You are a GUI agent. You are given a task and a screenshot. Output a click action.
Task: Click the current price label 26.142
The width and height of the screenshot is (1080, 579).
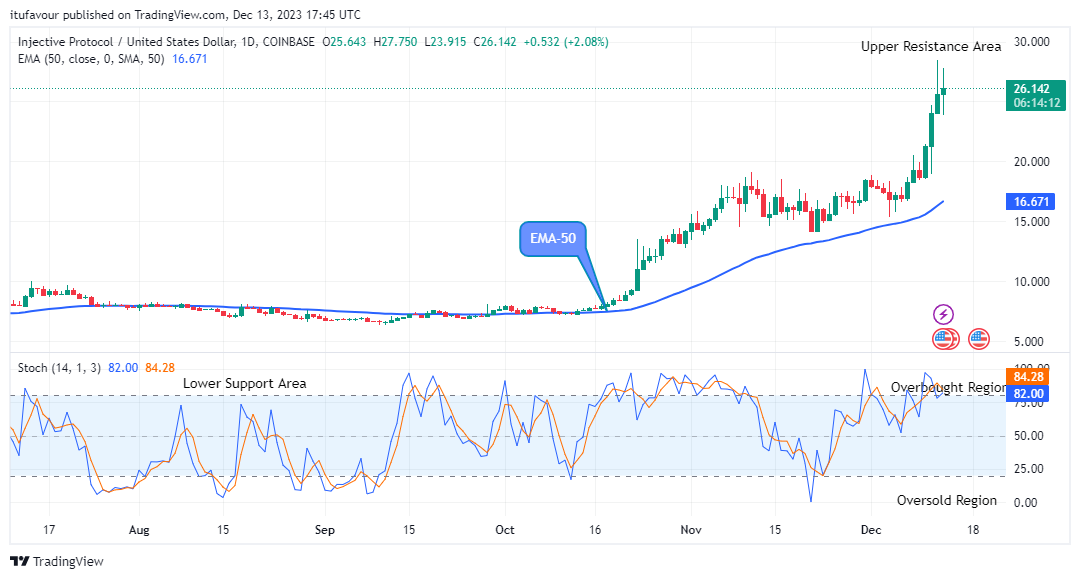(1031, 89)
